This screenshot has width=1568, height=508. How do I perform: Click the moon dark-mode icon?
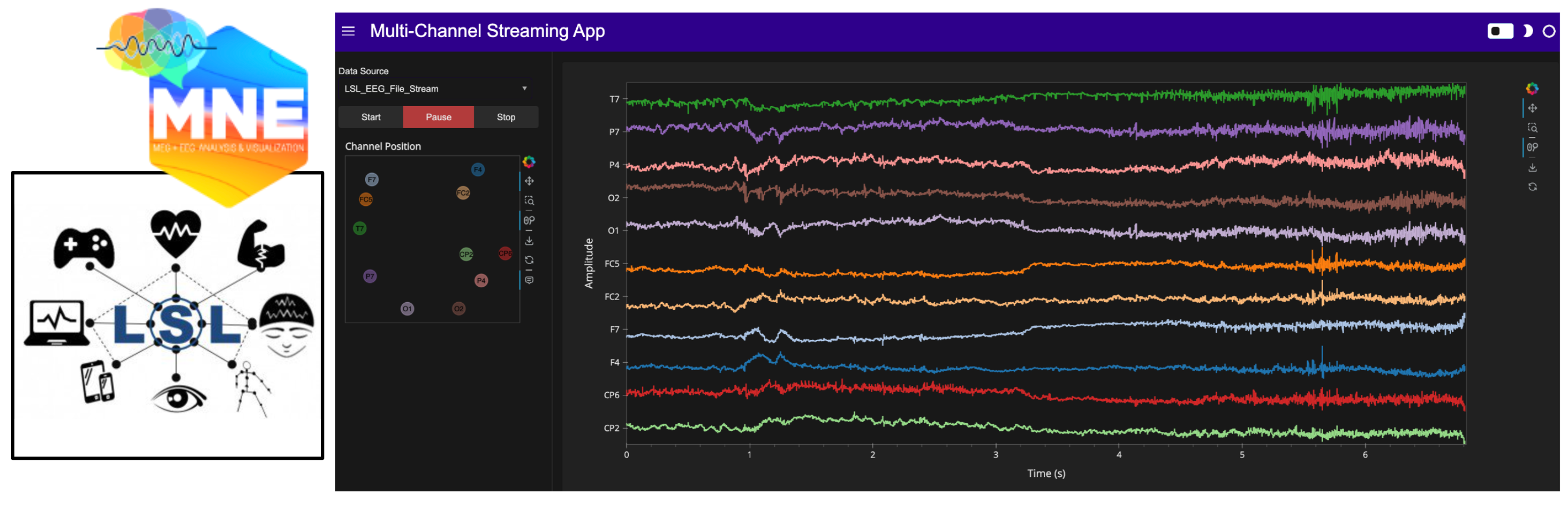[1527, 31]
